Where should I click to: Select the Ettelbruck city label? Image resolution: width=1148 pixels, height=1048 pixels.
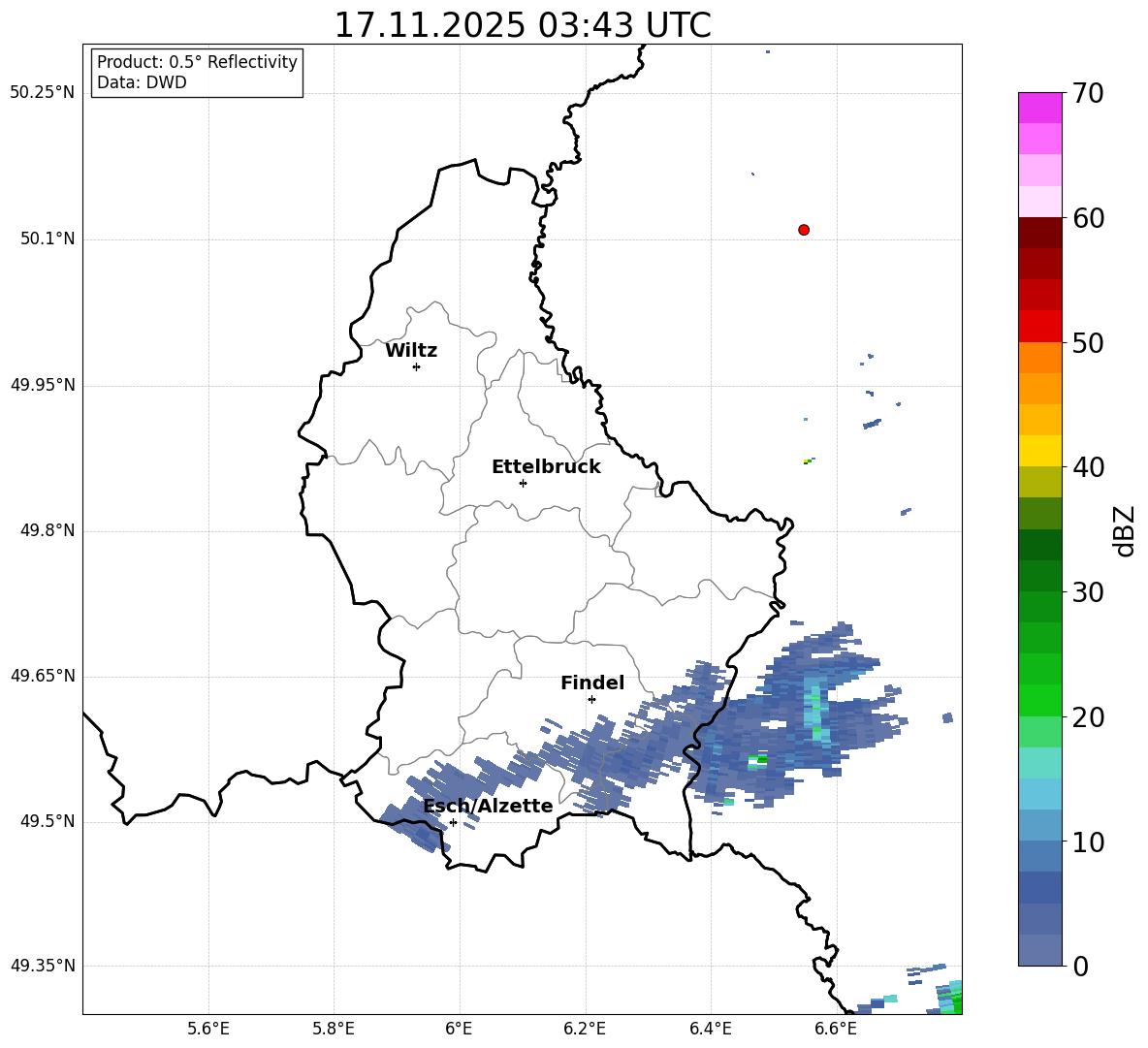(x=546, y=467)
